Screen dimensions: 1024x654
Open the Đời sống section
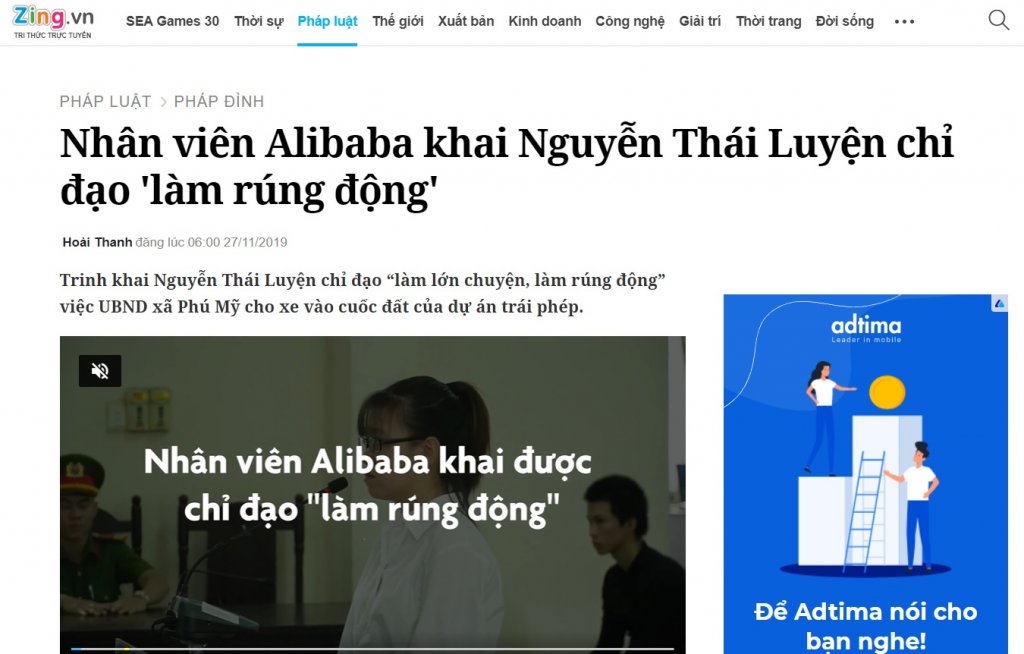844,22
